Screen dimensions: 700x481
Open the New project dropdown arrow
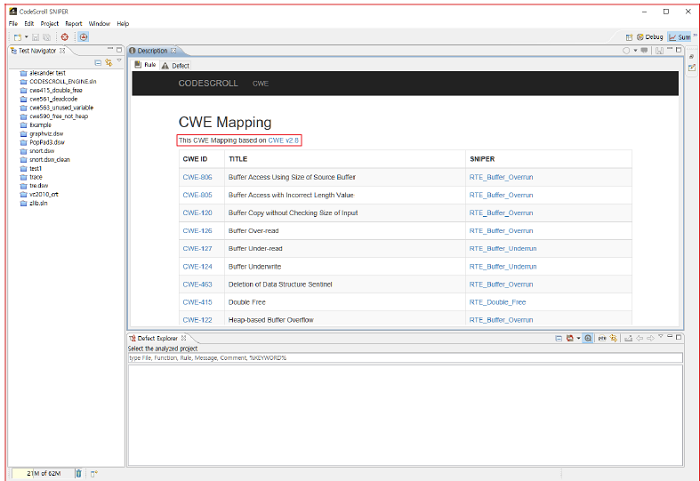point(26,37)
